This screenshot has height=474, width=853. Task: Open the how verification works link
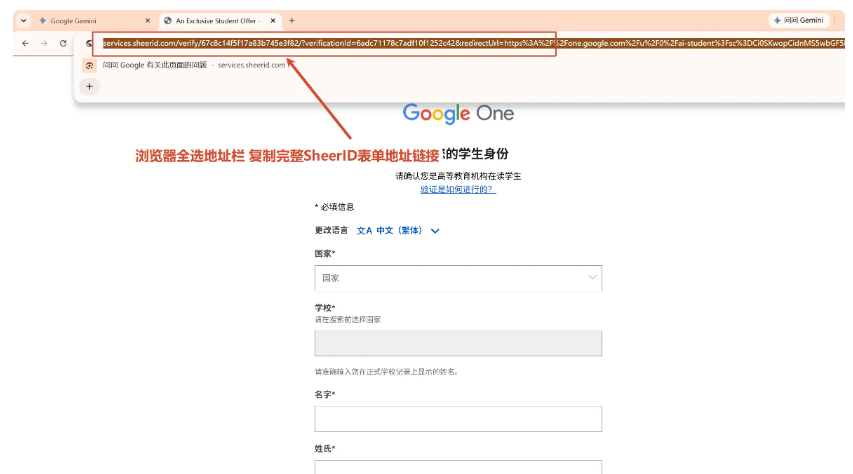coord(458,189)
